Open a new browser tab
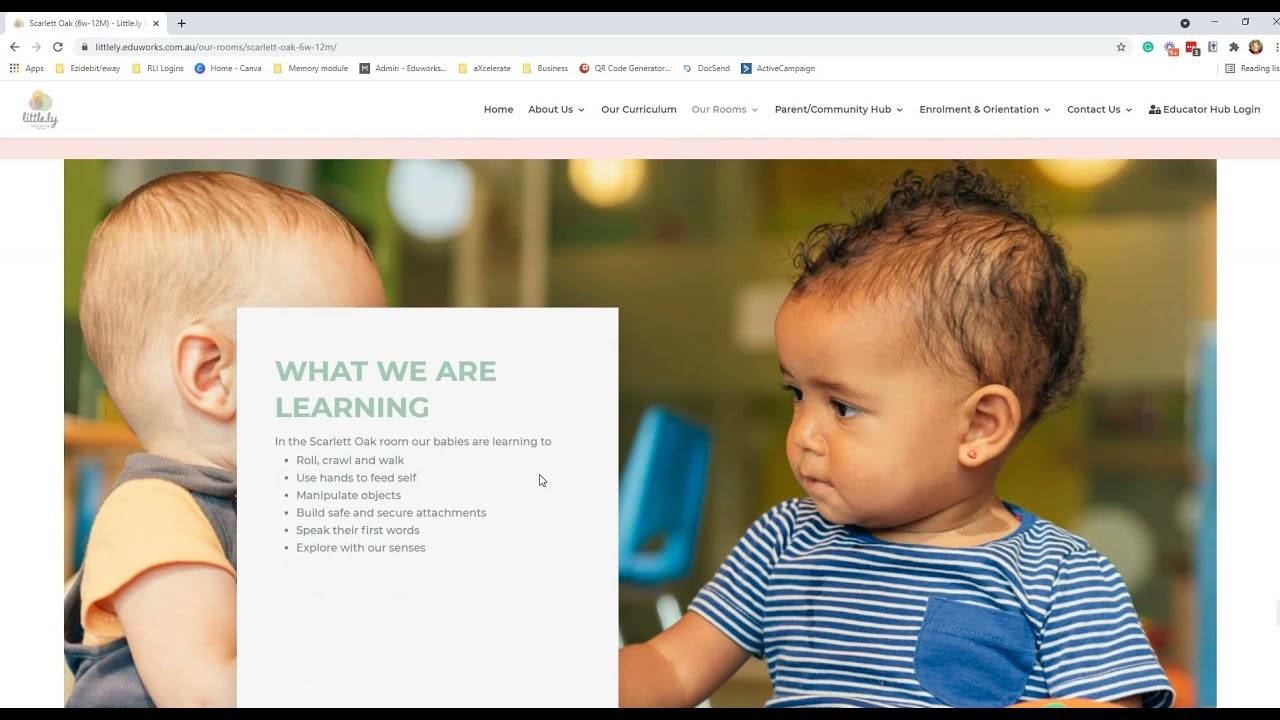This screenshot has width=1280, height=720. coord(181,23)
